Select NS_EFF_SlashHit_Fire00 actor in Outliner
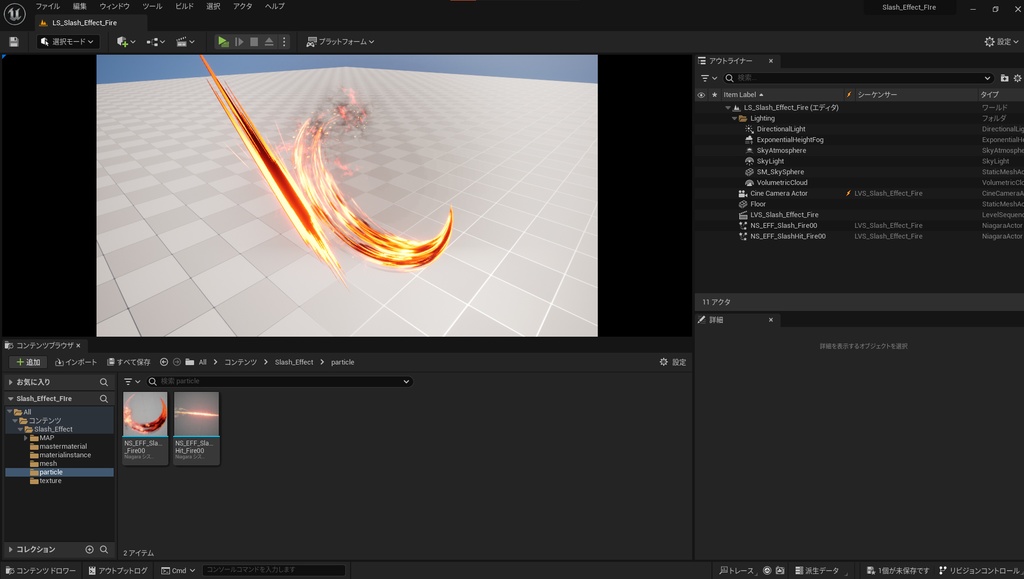The width and height of the screenshot is (1024, 579). pos(788,236)
